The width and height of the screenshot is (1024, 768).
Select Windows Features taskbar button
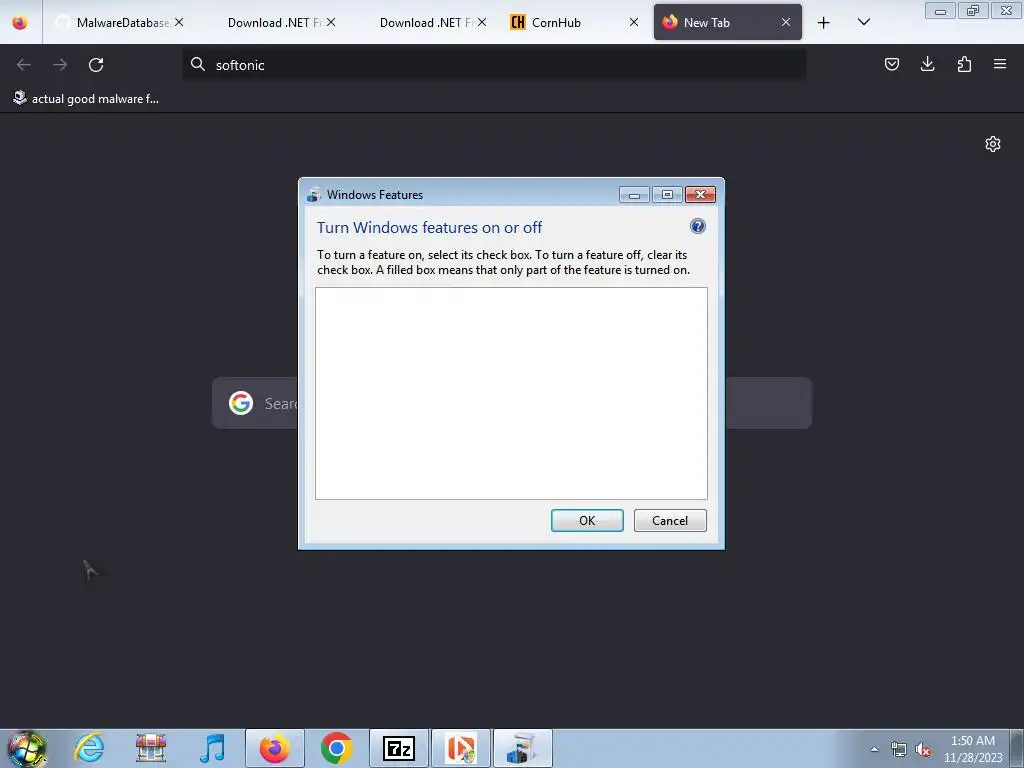(x=522, y=748)
